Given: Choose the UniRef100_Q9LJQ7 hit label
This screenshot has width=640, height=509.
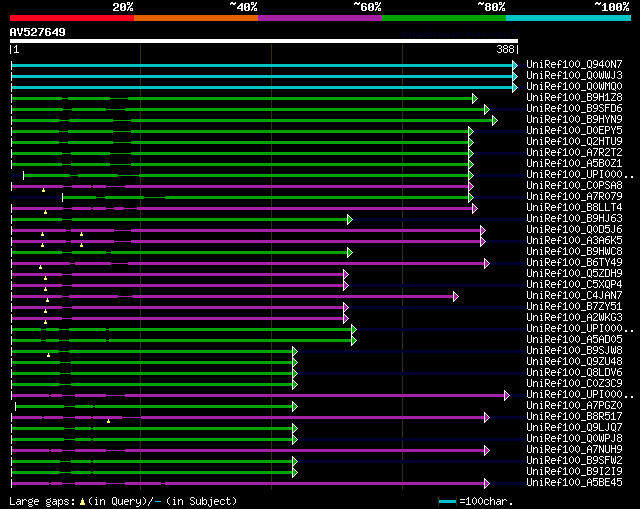Looking at the screenshot, I should pos(574,428).
